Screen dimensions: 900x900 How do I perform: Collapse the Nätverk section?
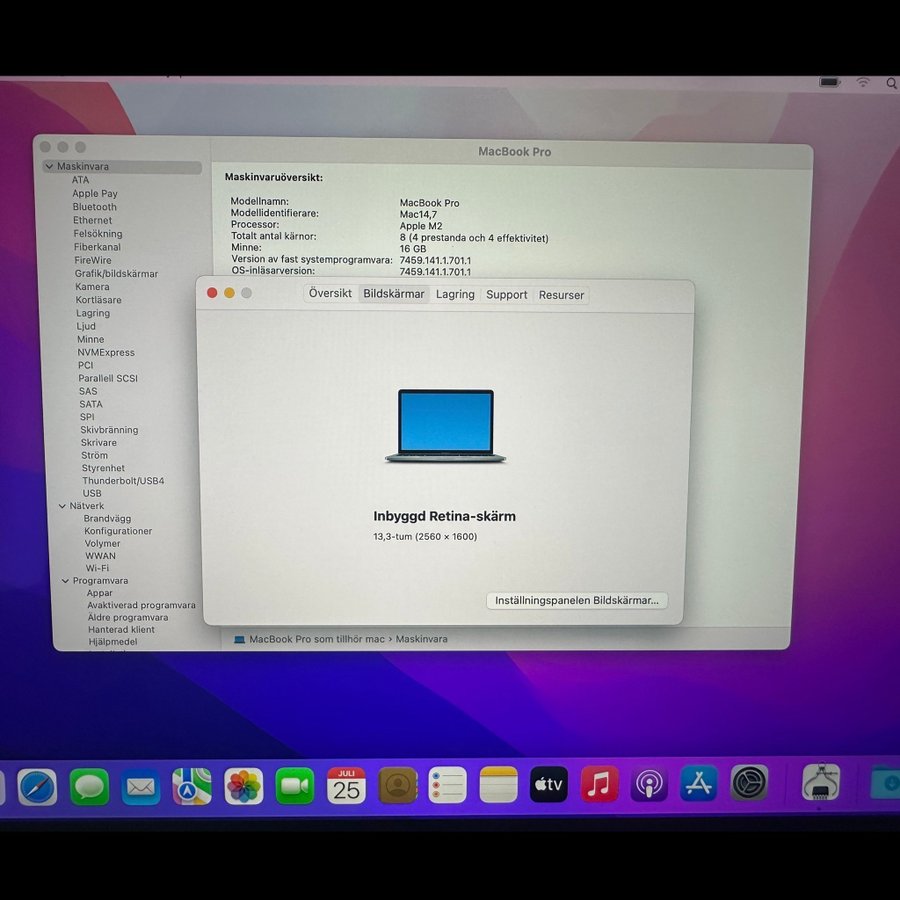tap(63, 506)
